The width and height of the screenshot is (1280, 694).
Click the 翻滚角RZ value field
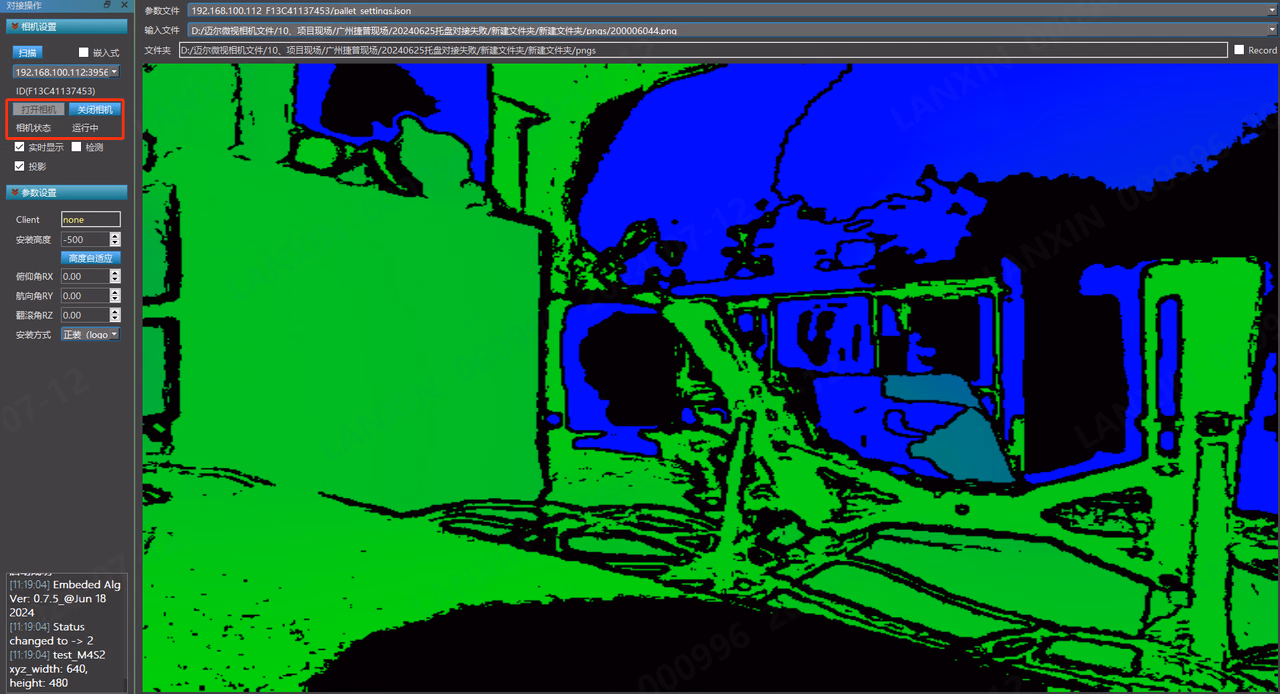click(85, 315)
